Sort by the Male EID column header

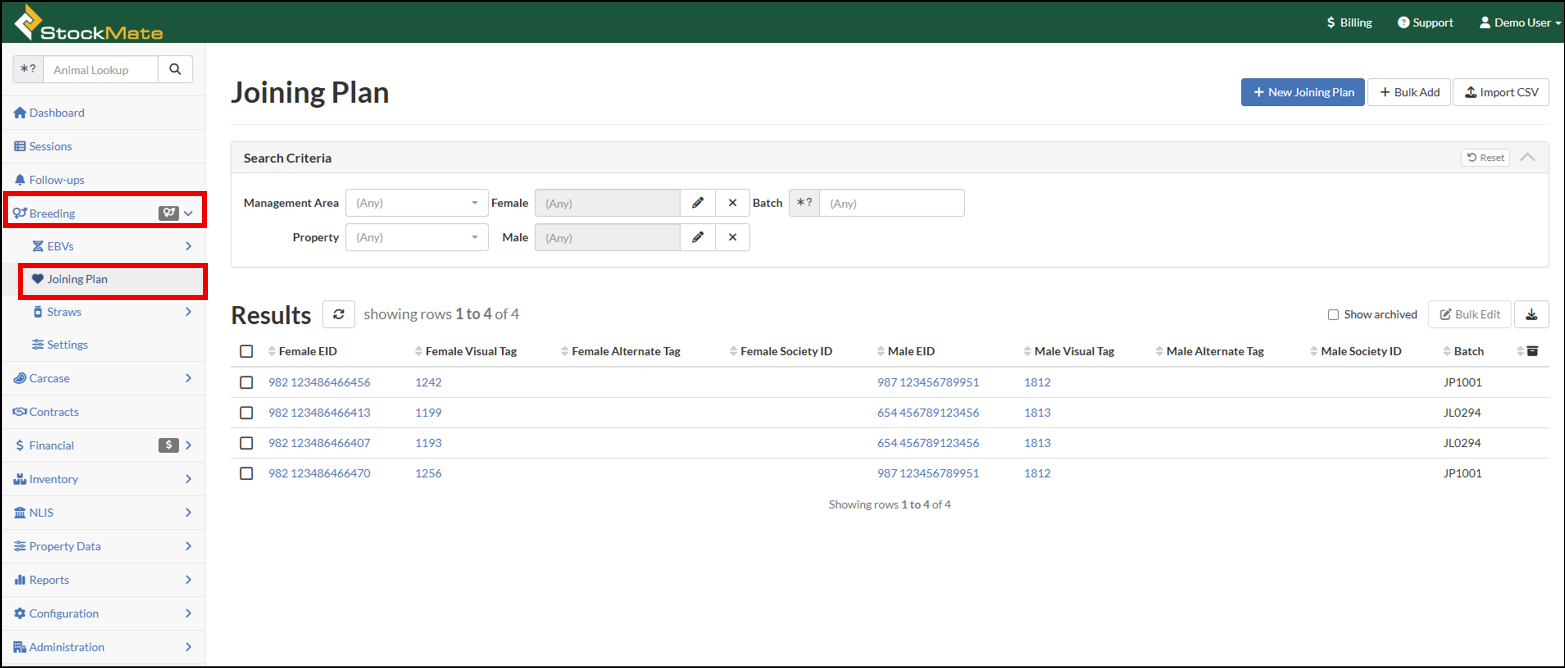(910, 351)
